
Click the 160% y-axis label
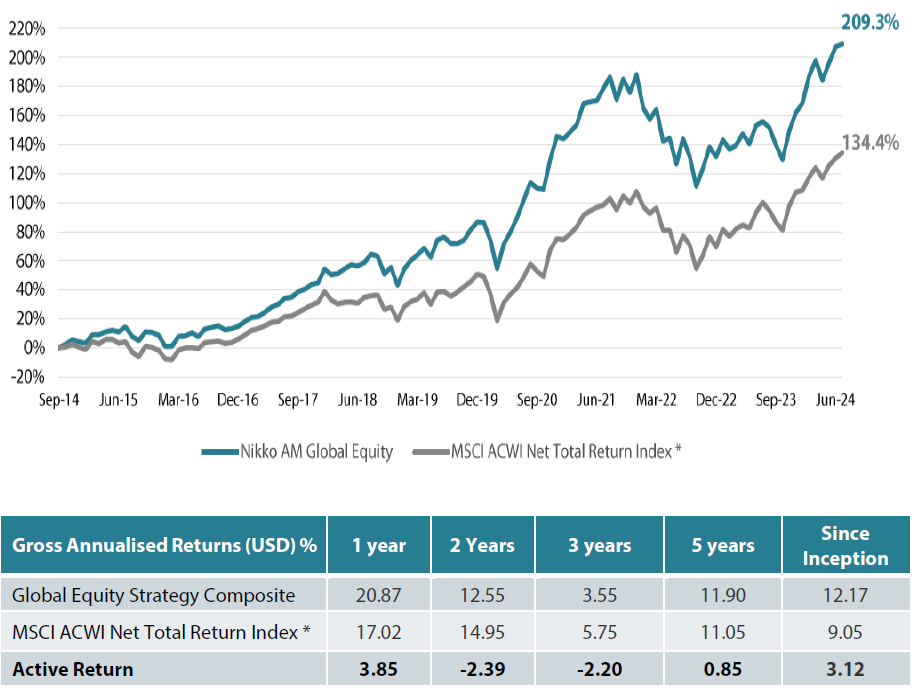27,115
